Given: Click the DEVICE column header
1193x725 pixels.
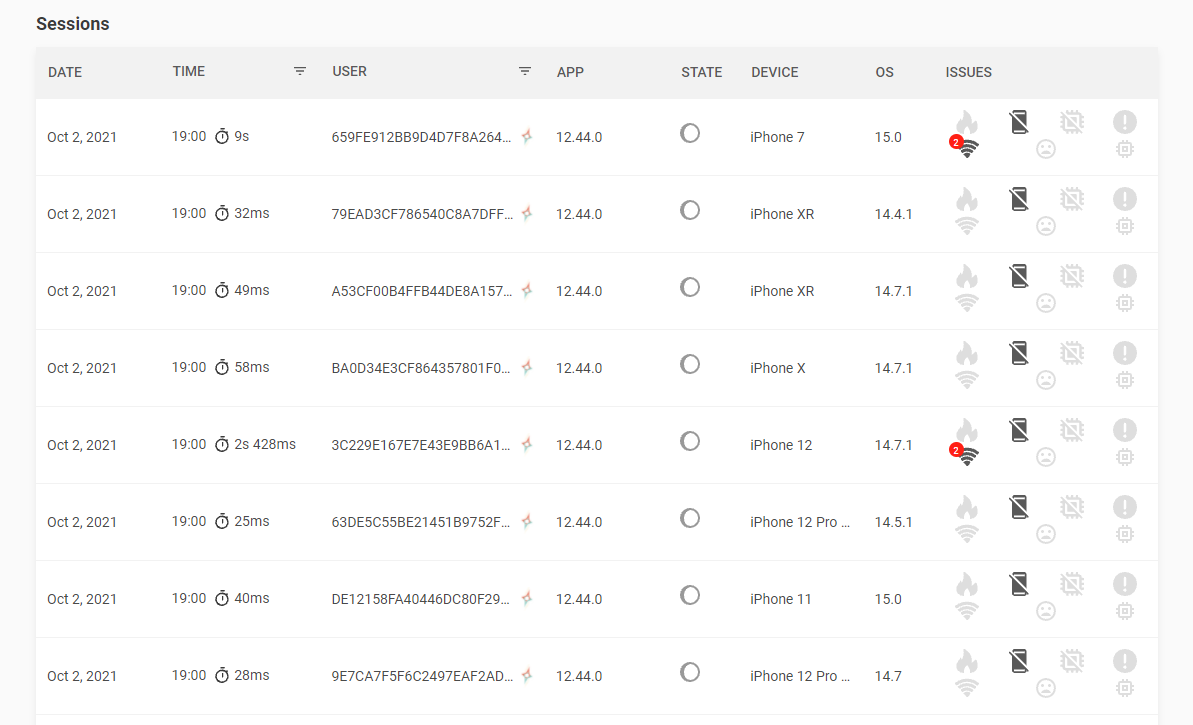Looking at the screenshot, I should coord(775,72).
